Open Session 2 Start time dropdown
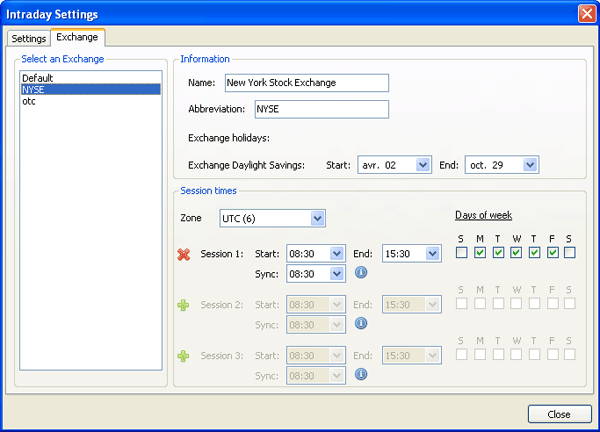This screenshot has width=600, height=432. (x=336, y=305)
